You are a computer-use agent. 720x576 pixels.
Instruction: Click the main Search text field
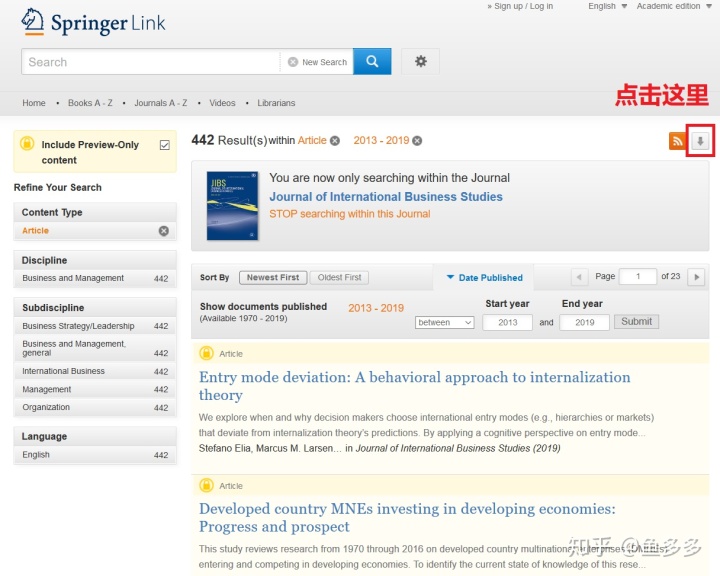[x=151, y=62]
